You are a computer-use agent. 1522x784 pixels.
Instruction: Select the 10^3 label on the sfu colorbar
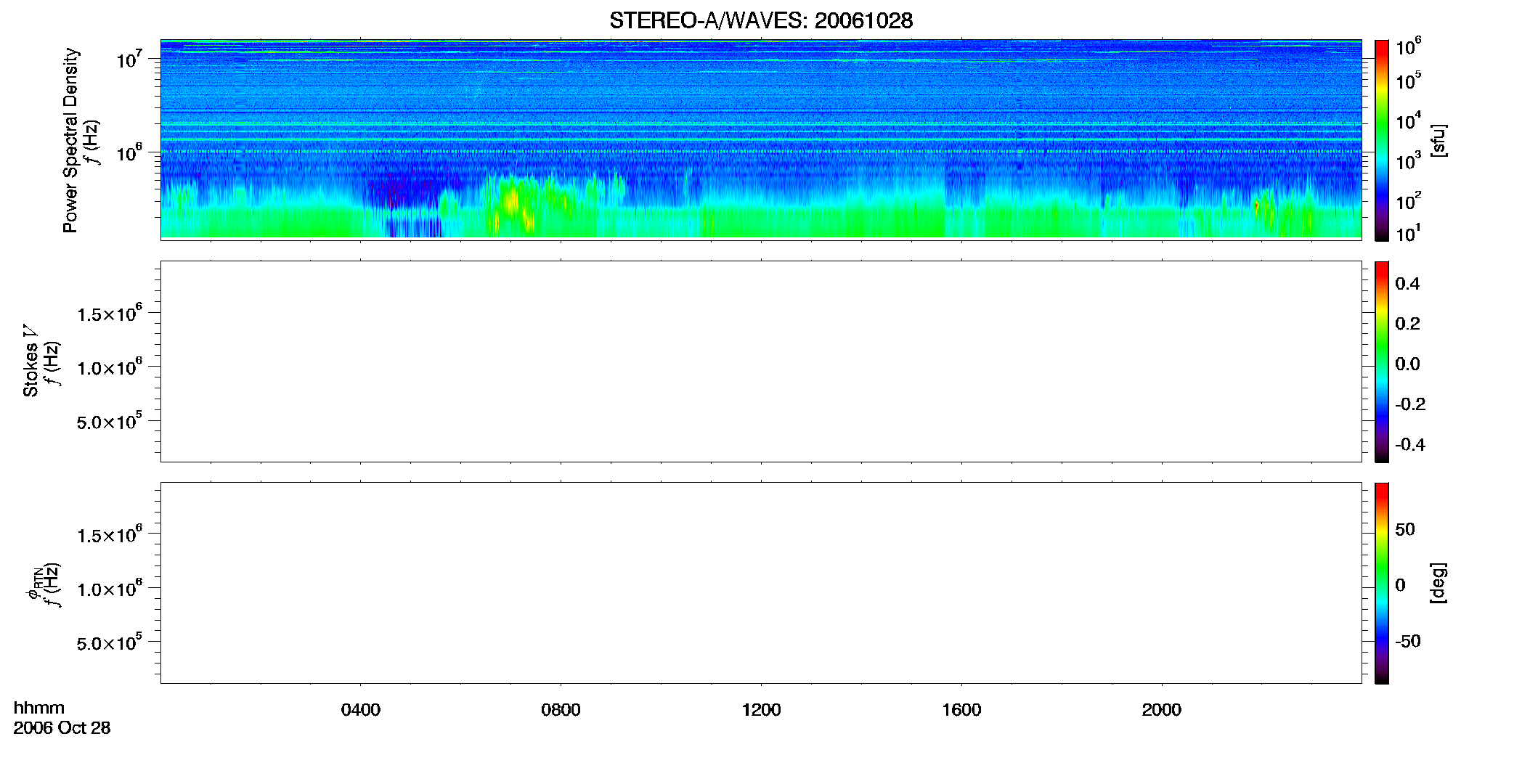pyautogui.click(x=1409, y=161)
